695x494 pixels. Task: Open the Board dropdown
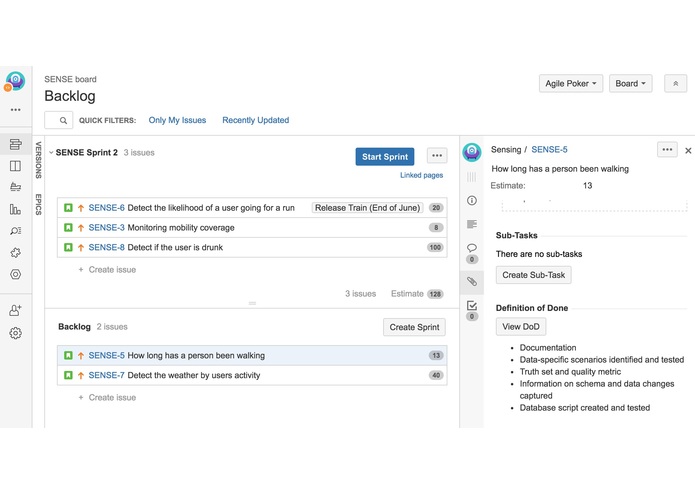630,83
